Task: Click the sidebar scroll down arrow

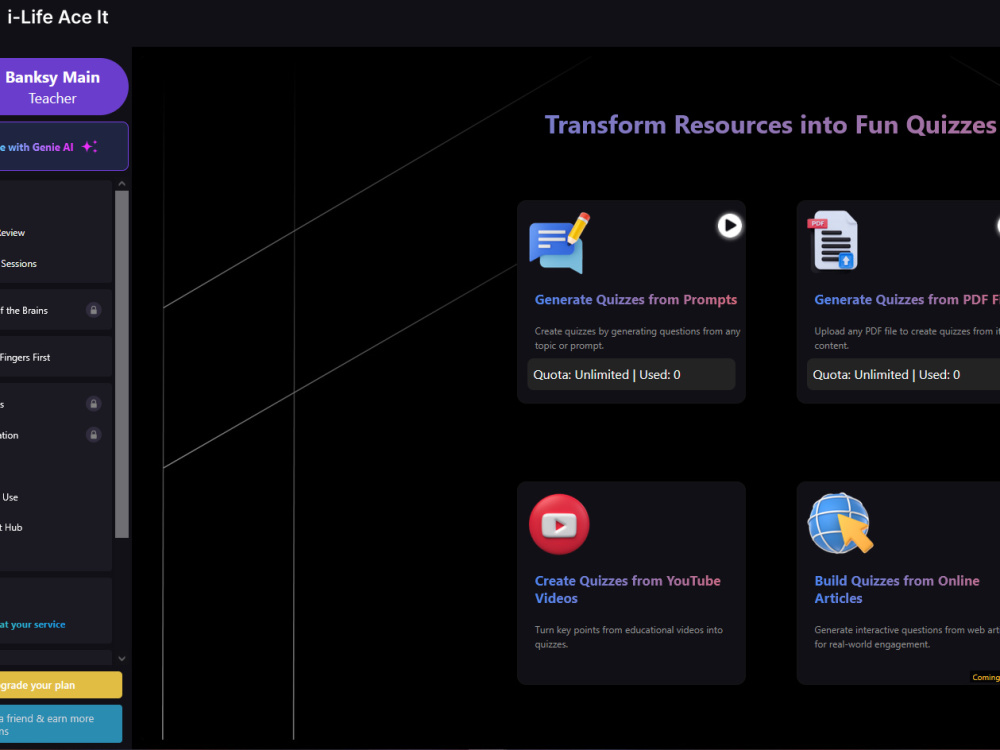Action: click(122, 659)
